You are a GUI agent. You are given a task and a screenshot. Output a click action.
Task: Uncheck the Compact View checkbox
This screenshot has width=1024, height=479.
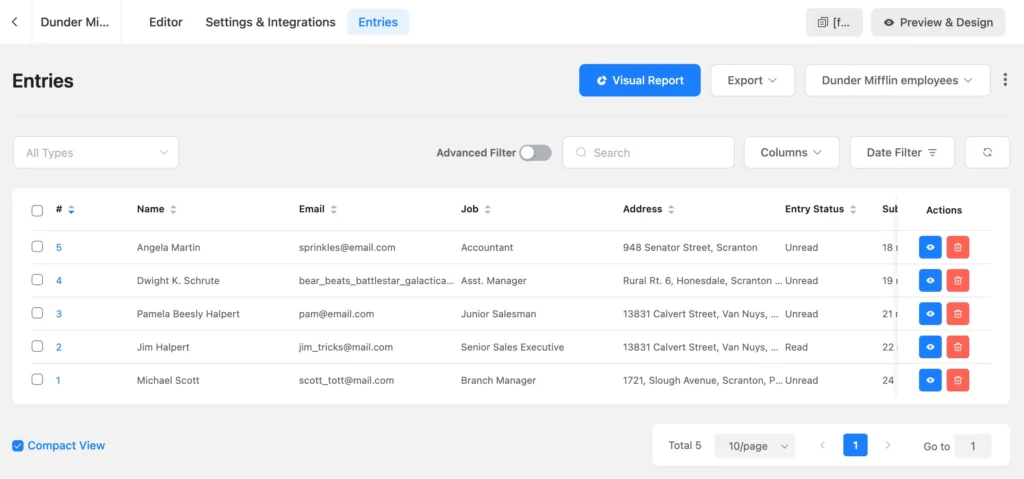18,446
